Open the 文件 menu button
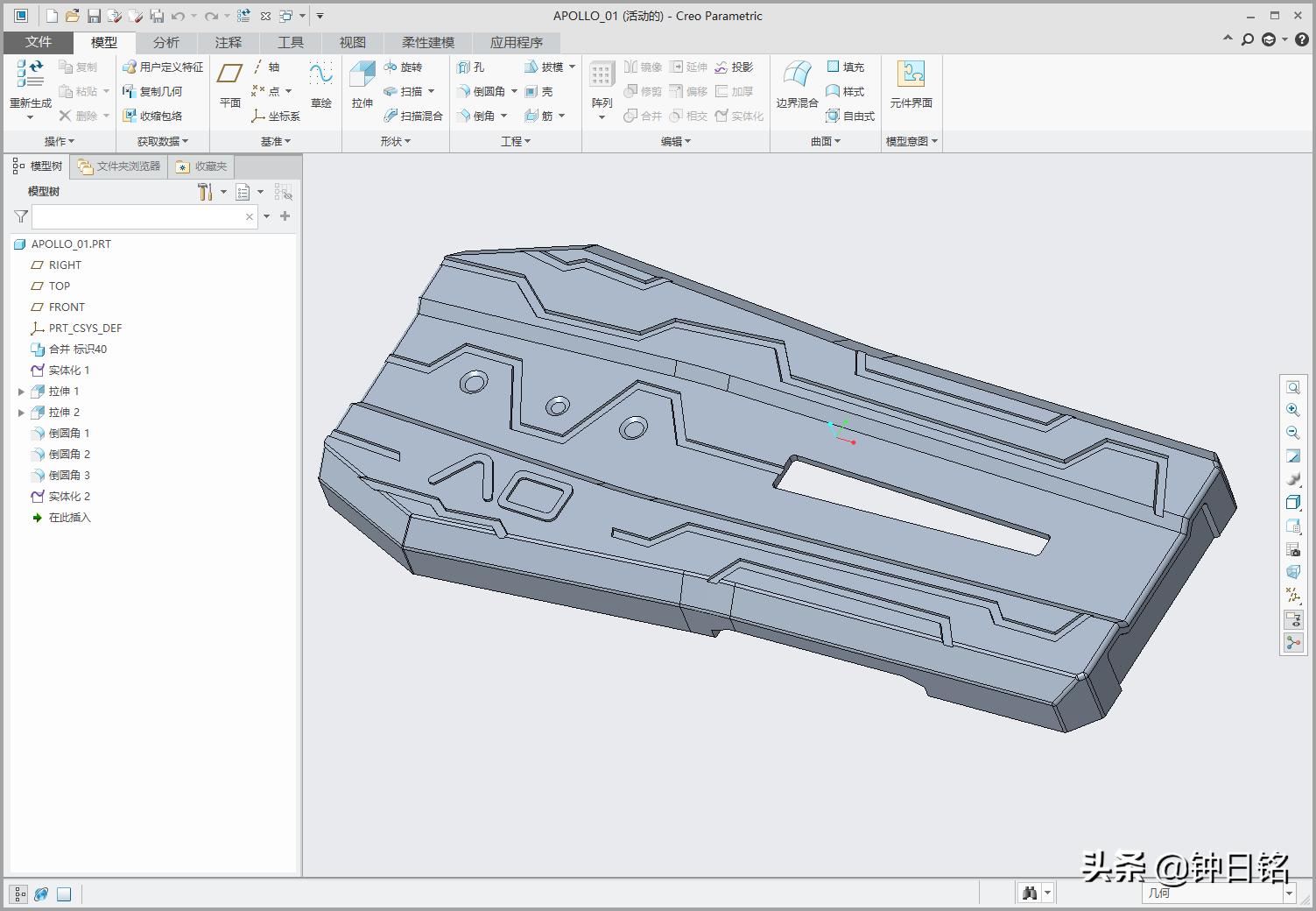Image resolution: width=1316 pixels, height=911 pixels. point(38,42)
